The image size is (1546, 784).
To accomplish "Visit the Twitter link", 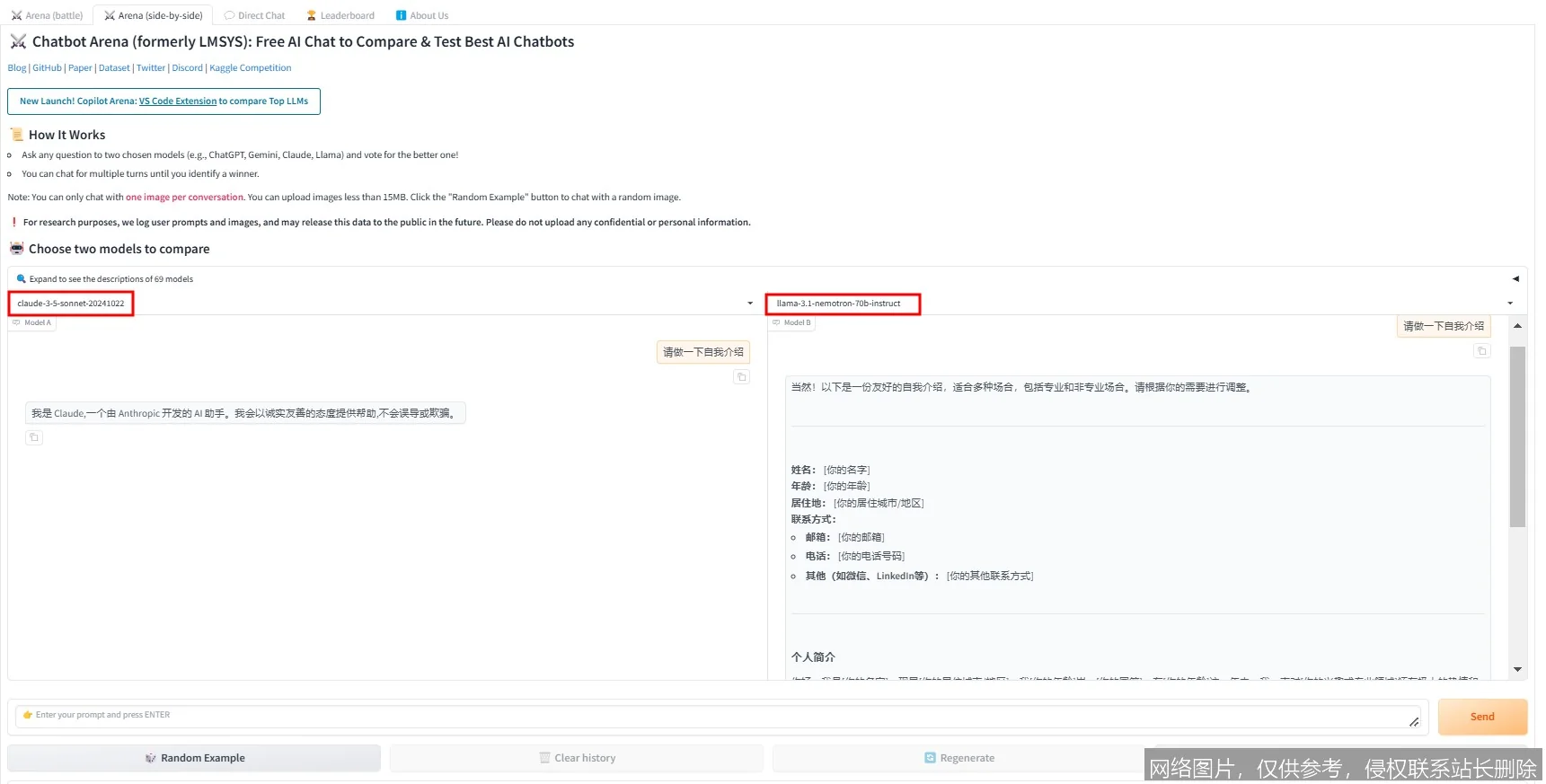I will click(151, 67).
